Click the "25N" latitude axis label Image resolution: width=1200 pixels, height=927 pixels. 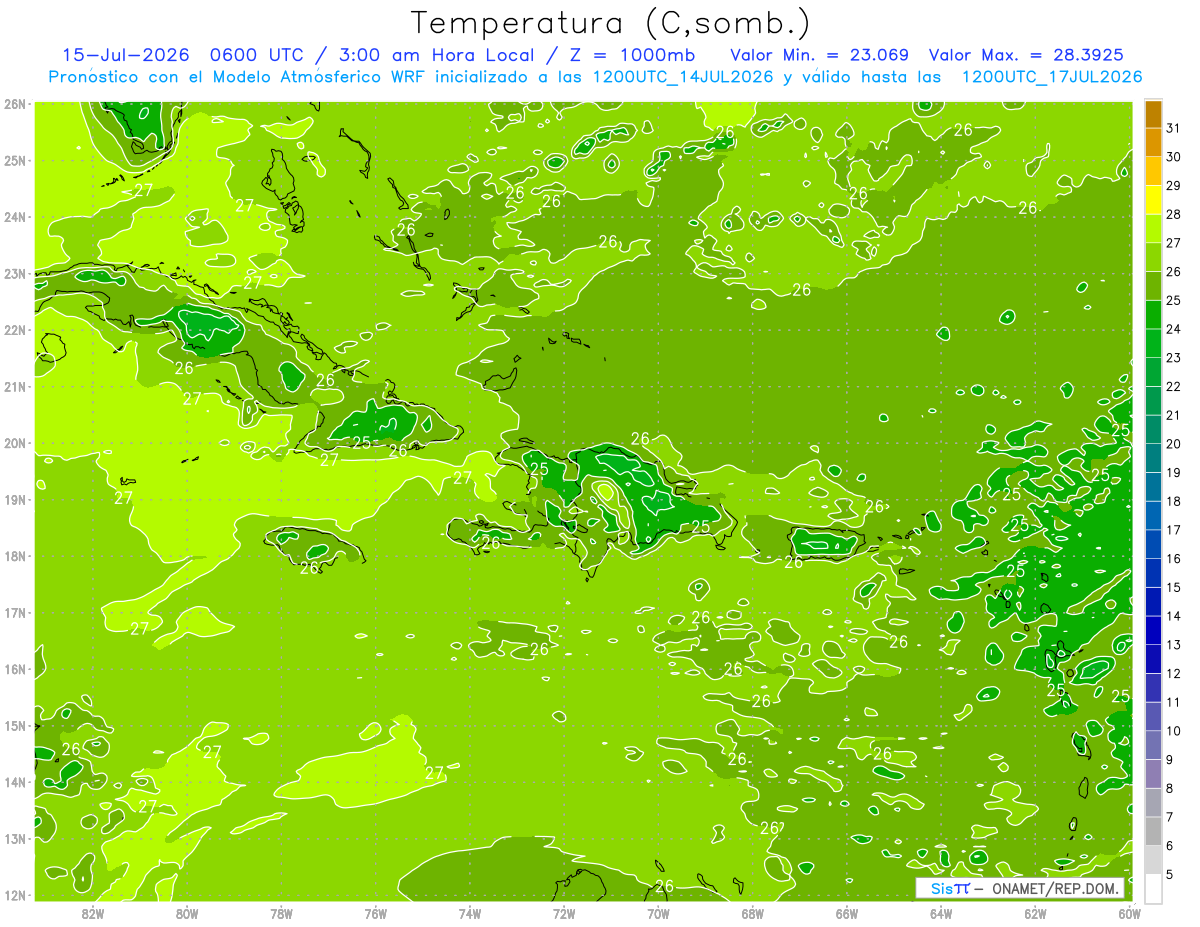(x=15, y=160)
